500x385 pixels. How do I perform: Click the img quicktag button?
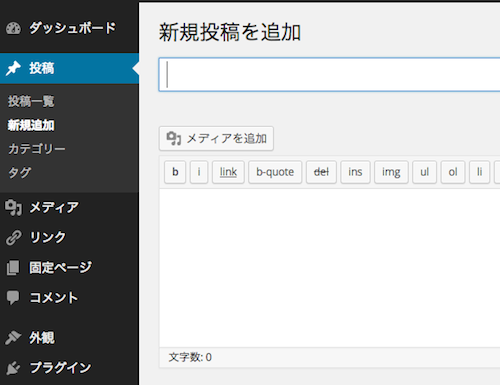pos(391,172)
